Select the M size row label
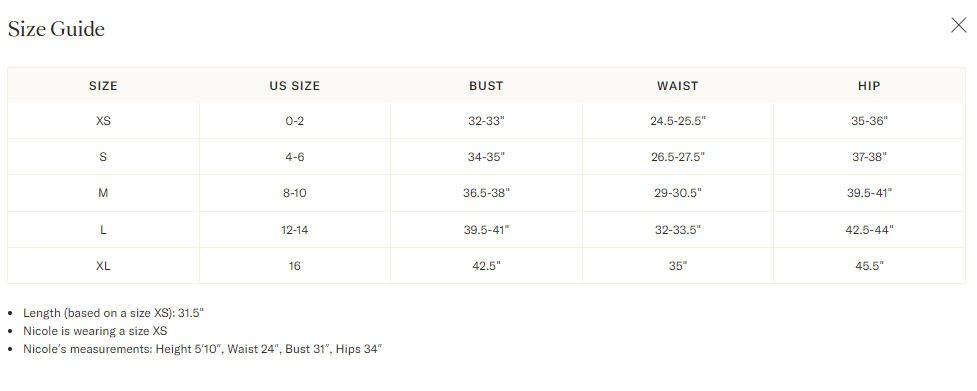Screen dimensions: 977x391 click(103, 193)
